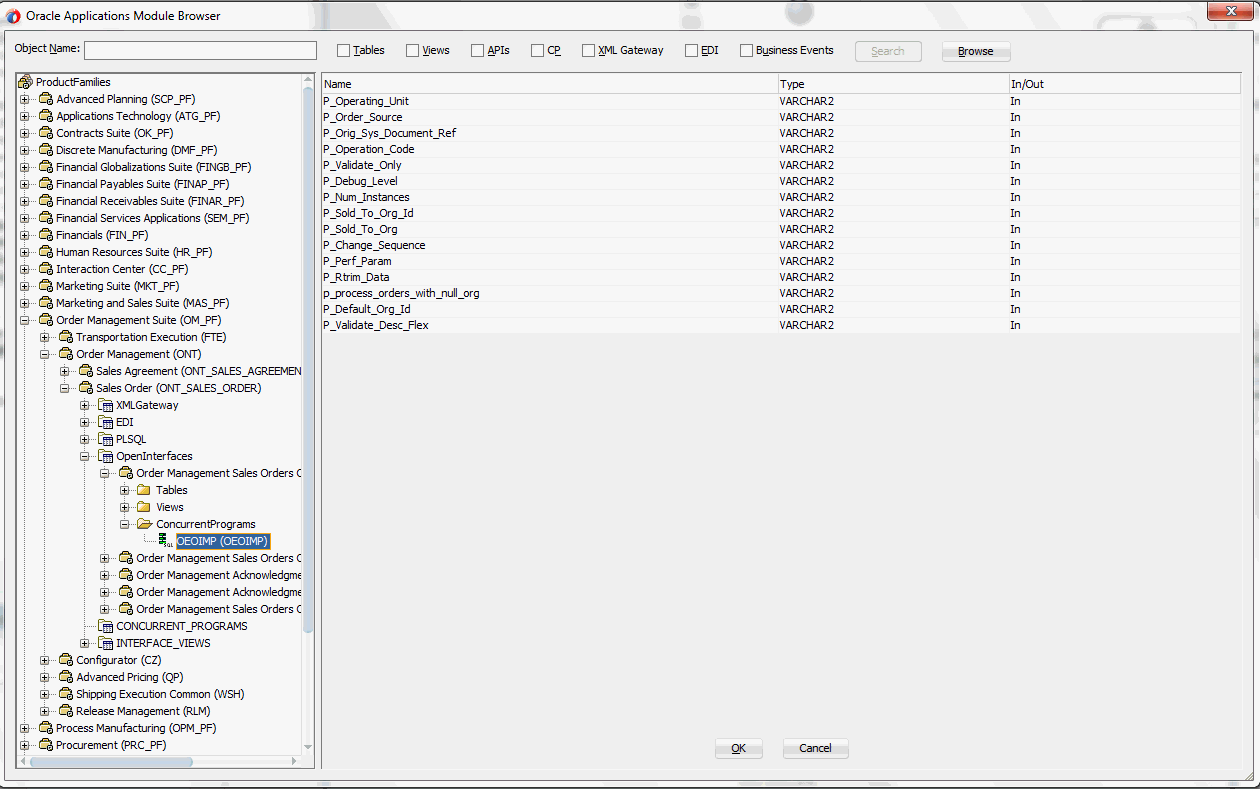Click the OEOIMP concurrent program icon

pyautogui.click(x=164, y=541)
